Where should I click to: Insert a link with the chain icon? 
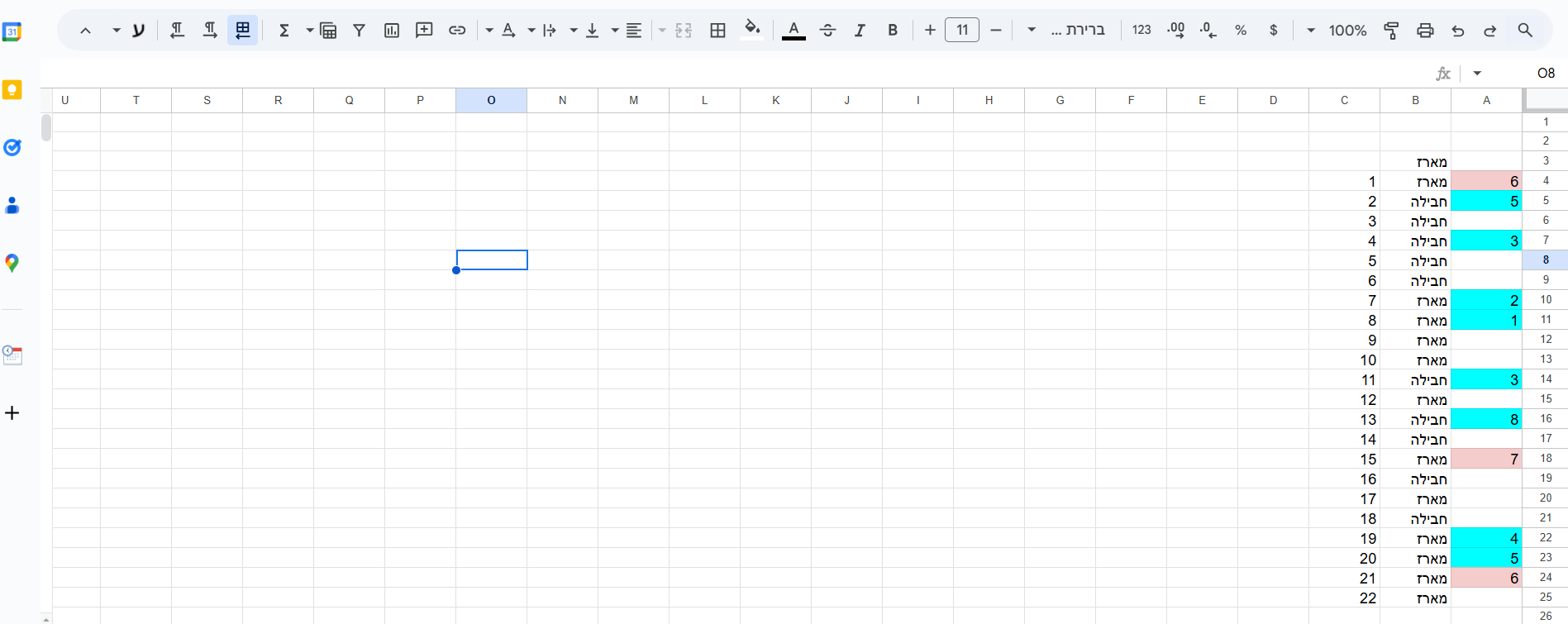(x=457, y=31)
